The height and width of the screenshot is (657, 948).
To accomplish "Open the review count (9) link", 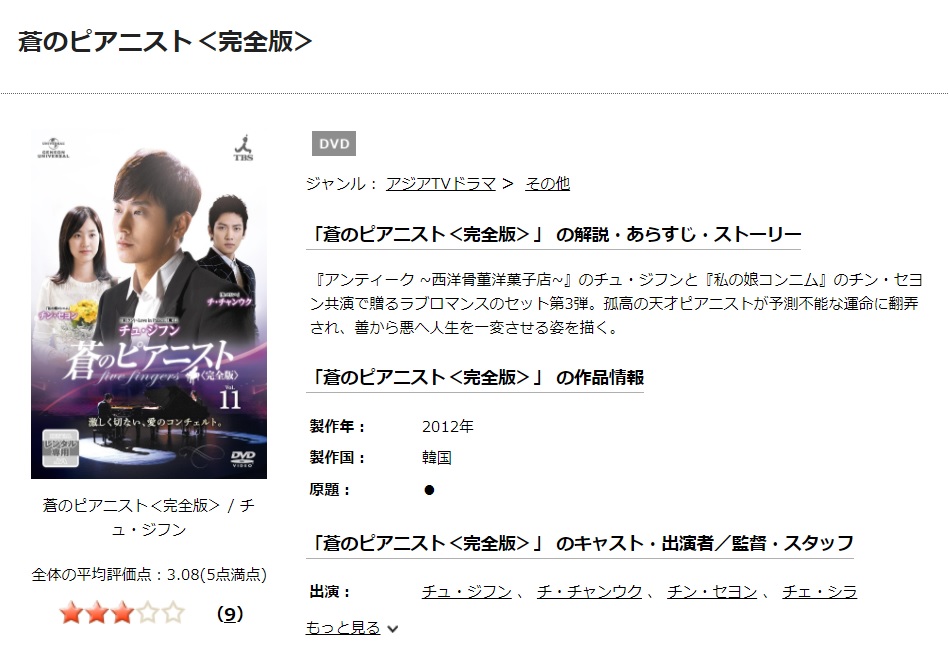I will 230,614.
